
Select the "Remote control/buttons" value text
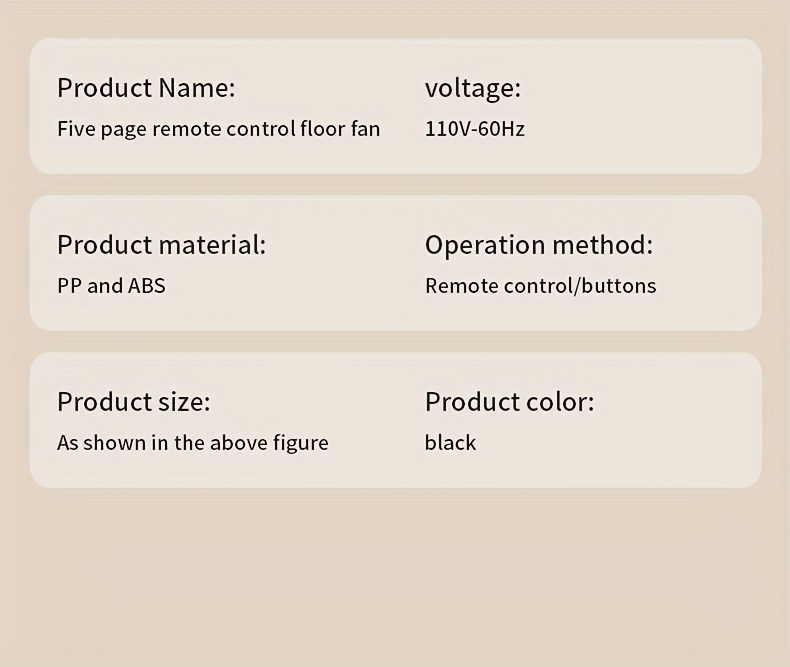pos(540,286)
